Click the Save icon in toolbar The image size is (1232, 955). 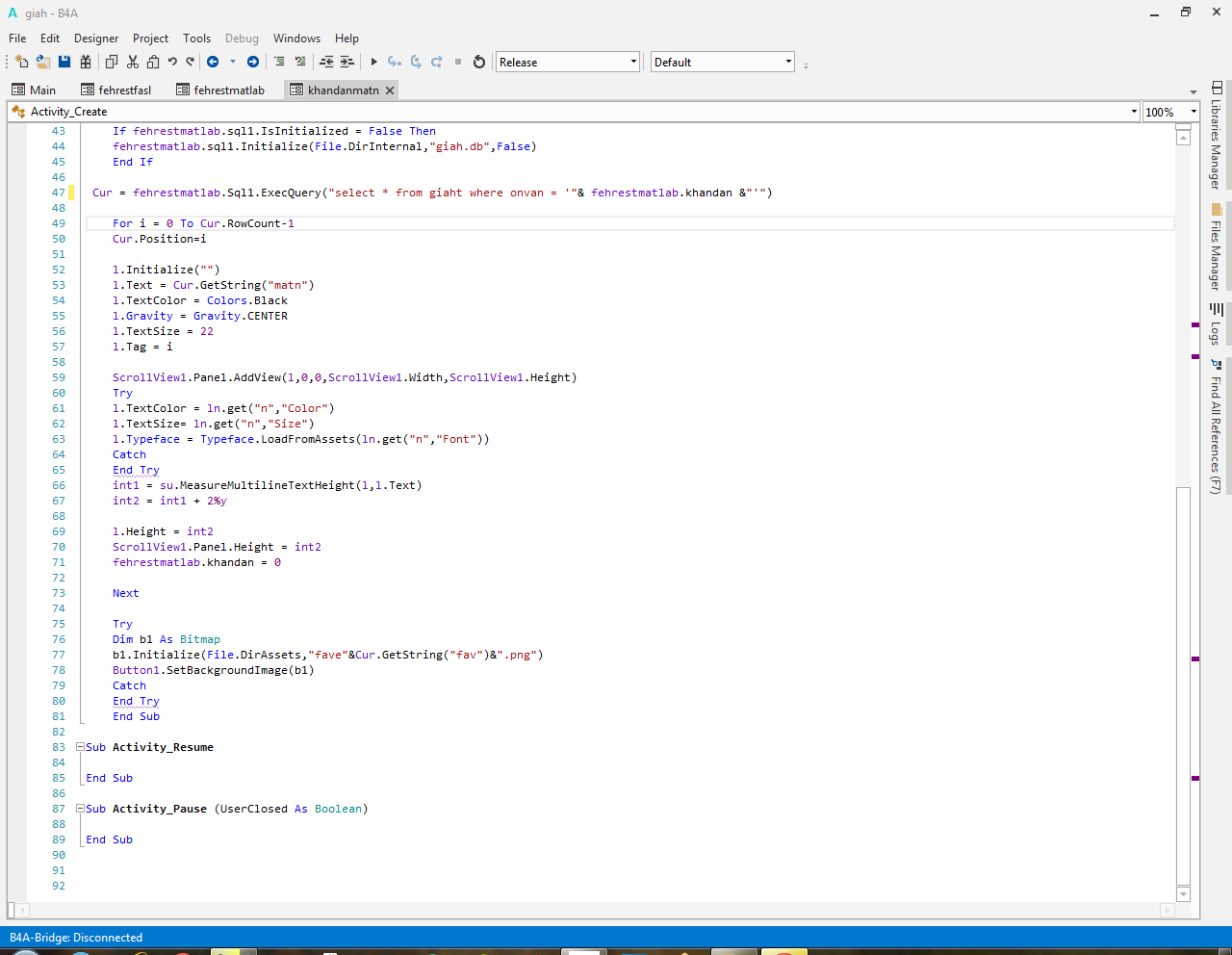click(x=64, y=62)
